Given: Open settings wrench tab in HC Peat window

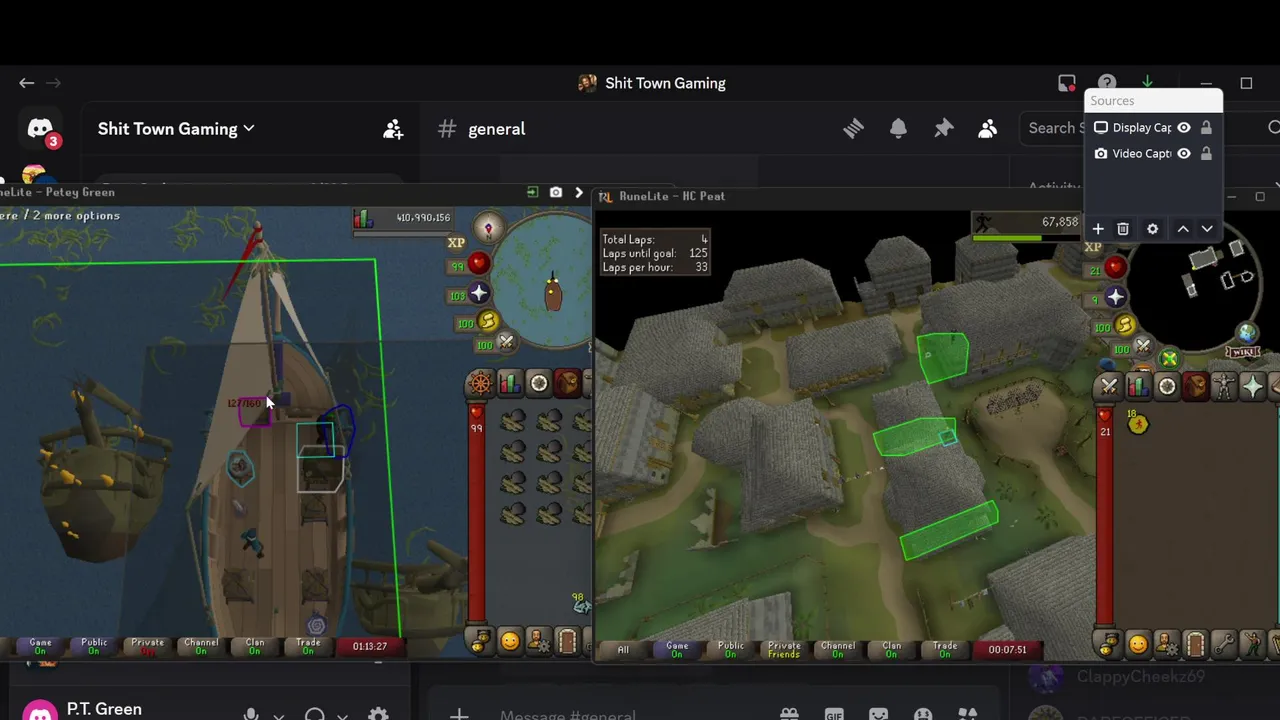Looking at the screenshot, I should 1224,644.
